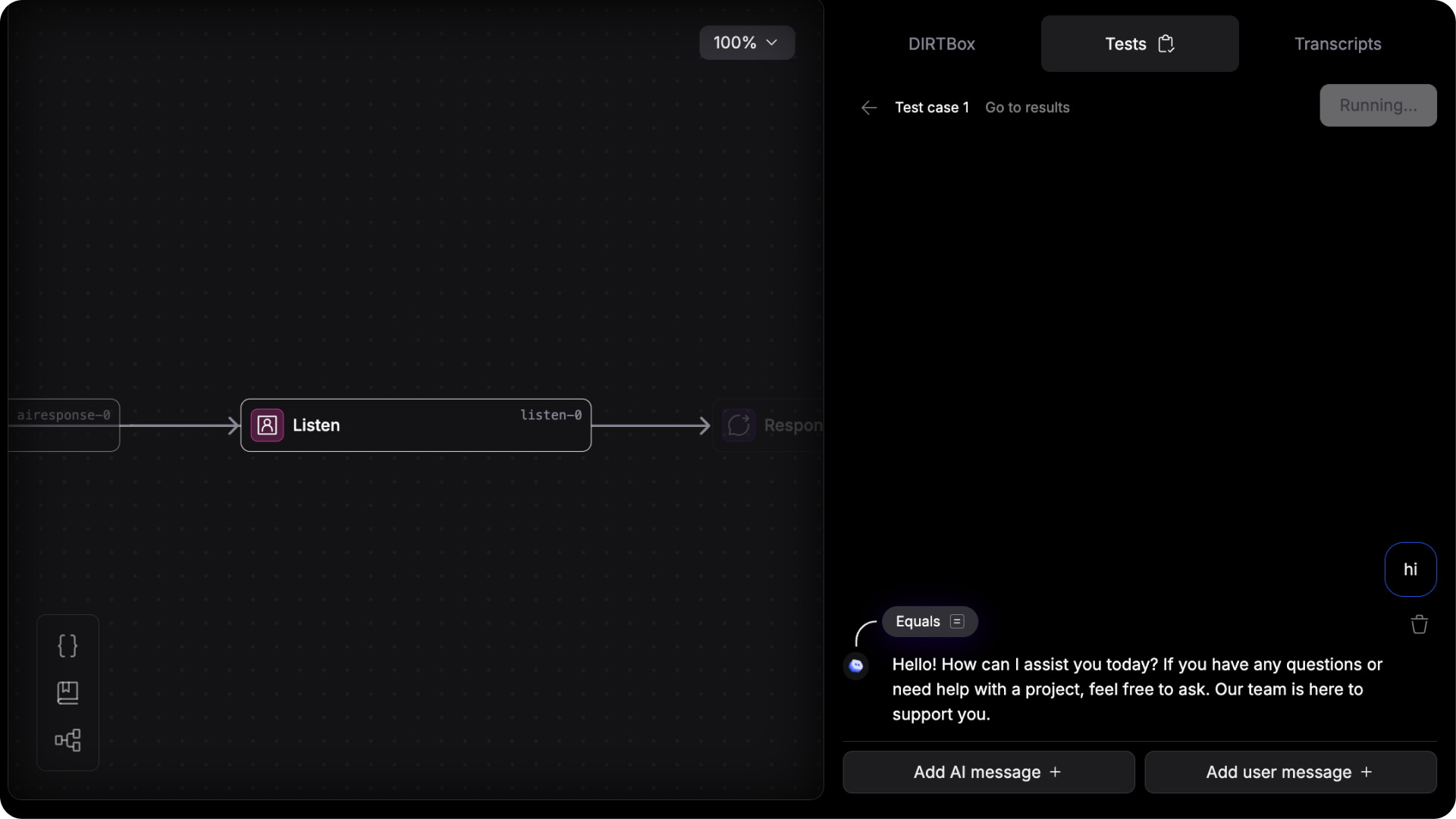Select the hi user message bubble
The width and height of the screenshot is (1456, 819).
tap(1410, 570)
